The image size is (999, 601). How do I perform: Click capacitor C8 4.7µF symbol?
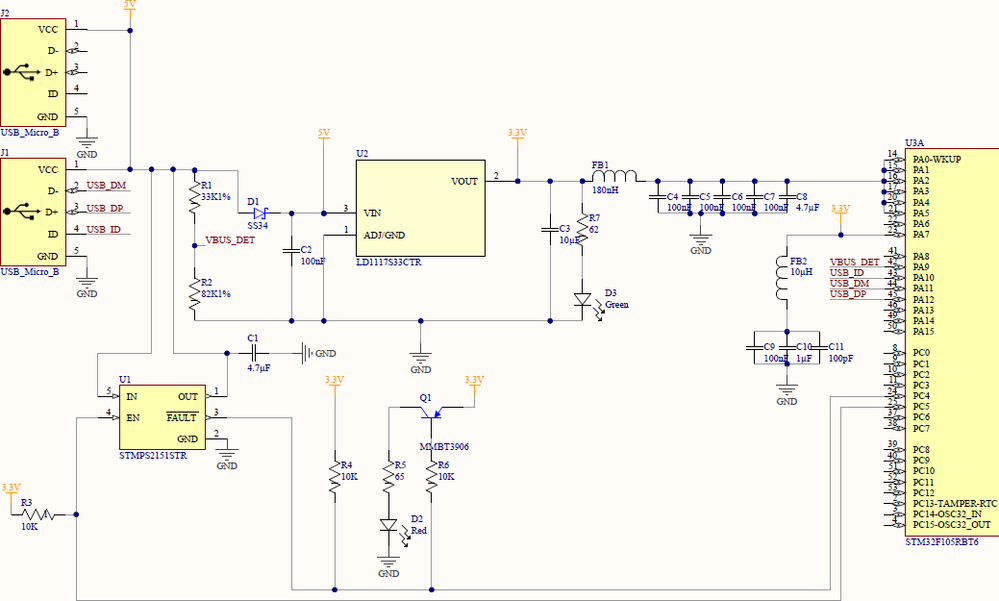tap(787, 197)
